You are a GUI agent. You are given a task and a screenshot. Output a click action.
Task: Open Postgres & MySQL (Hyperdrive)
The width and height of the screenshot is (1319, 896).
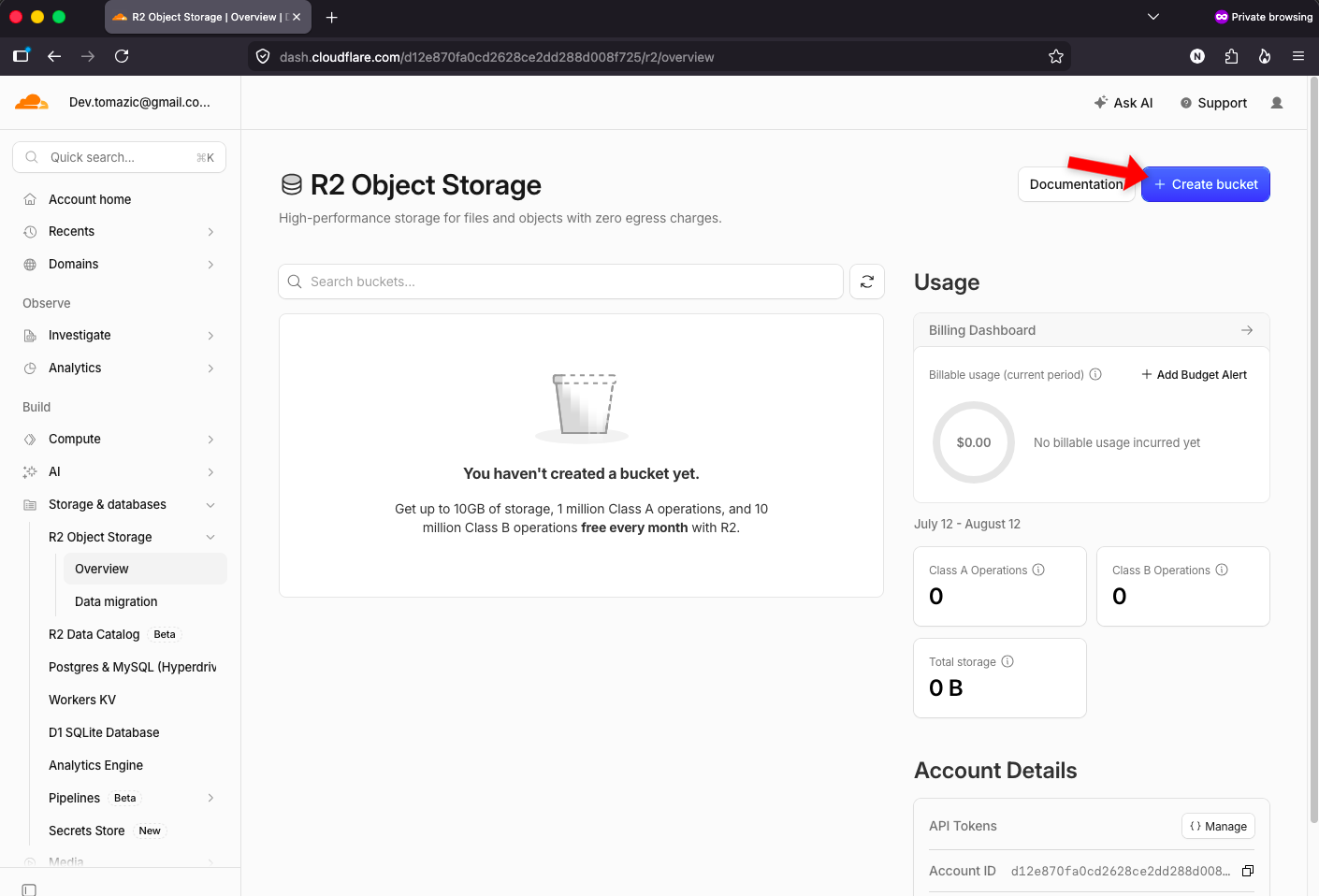[x=133, y=667]
